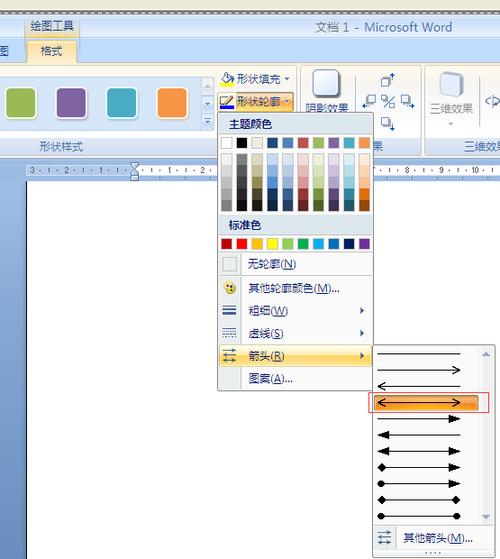Select diamond-start with right arrow style
This screenshot has height=559, width=500.
[x=419, y=467]
